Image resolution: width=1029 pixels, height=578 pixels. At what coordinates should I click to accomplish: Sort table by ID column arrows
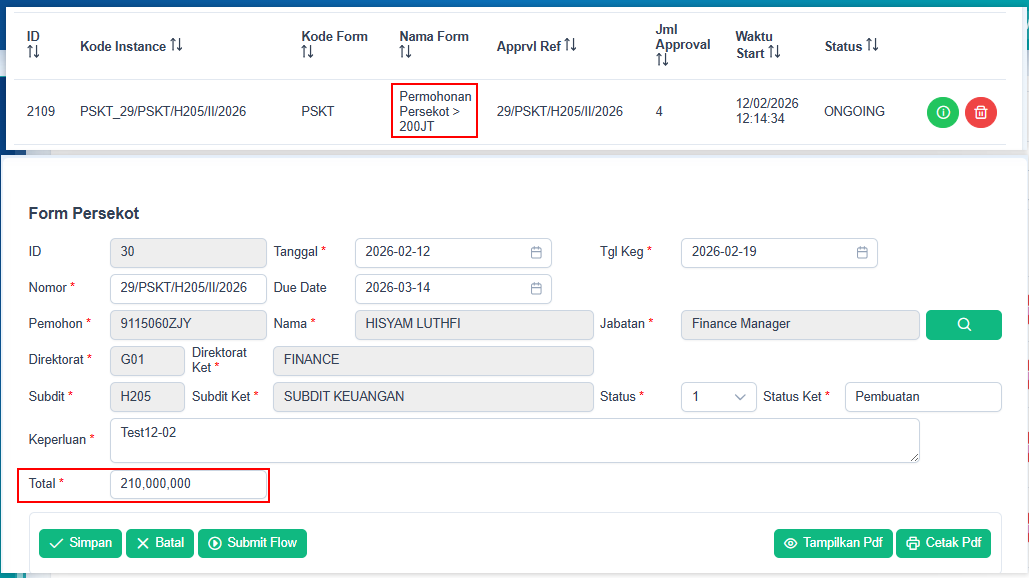(33, 52)
